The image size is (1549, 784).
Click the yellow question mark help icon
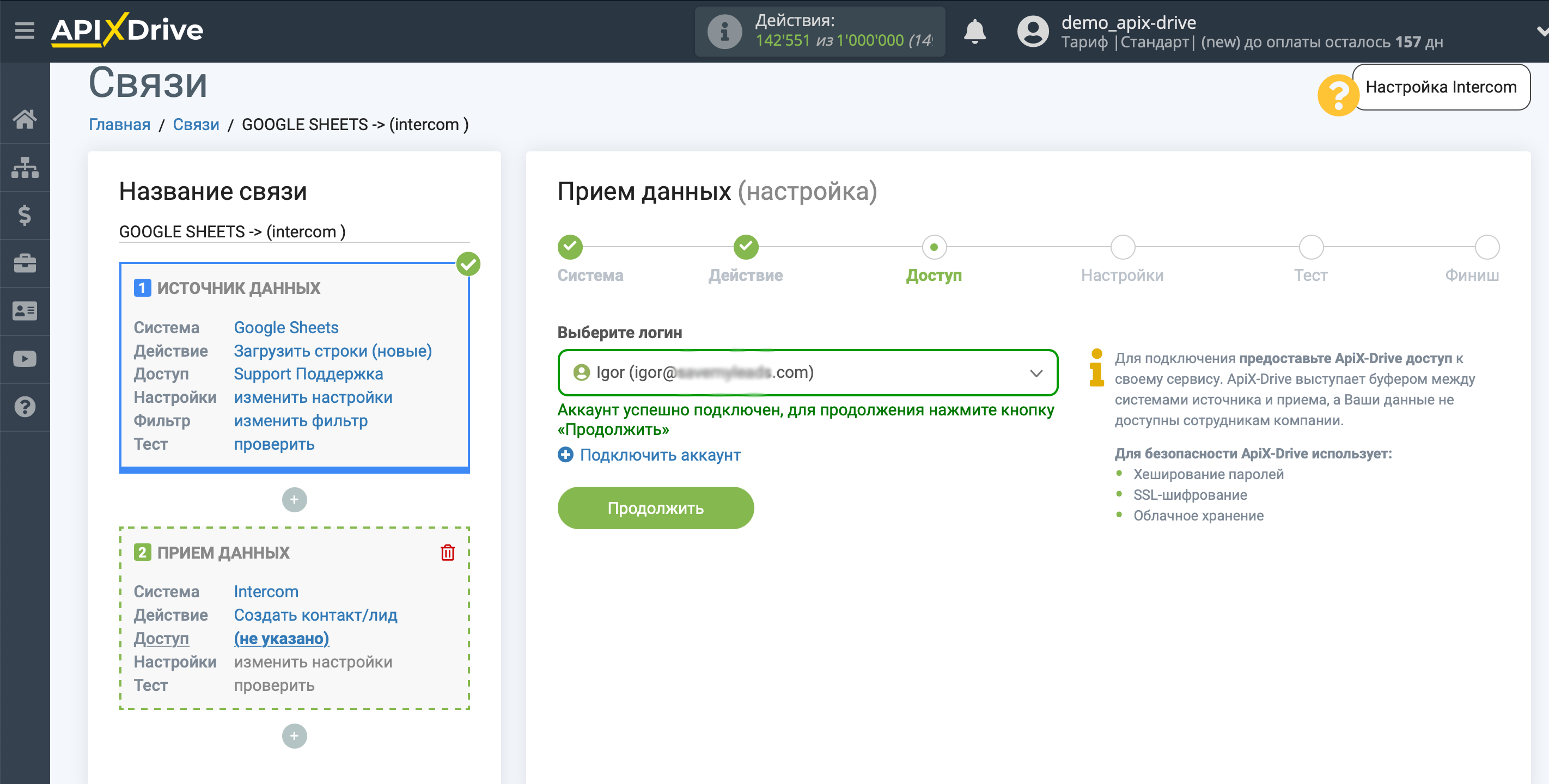point(1337,94)
